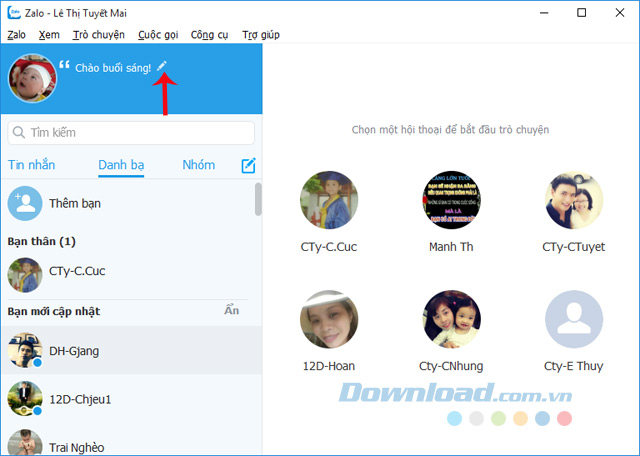Viewport: 640px width, 456px height.
Task: Click the Chào buổi sáng! status text
Action: click(x=113, y=68)
